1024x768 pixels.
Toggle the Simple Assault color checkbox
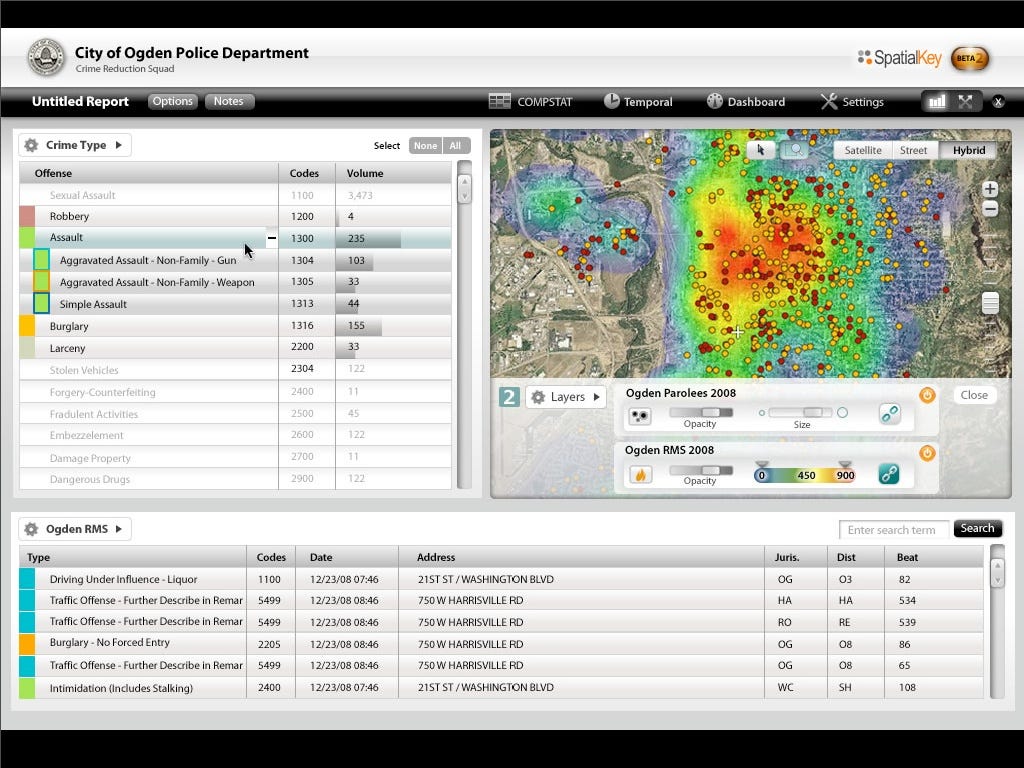41,304
